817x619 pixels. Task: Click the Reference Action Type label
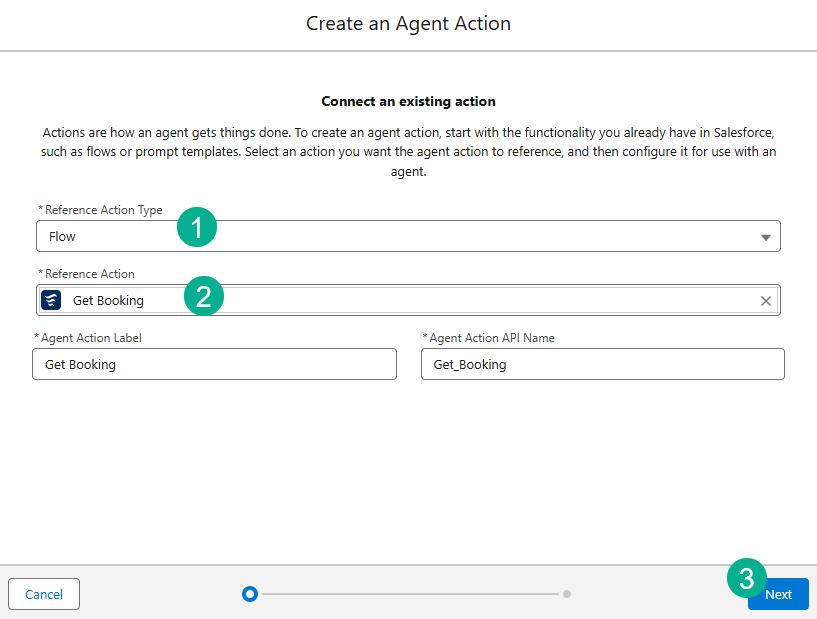click(x=103, y=210)
